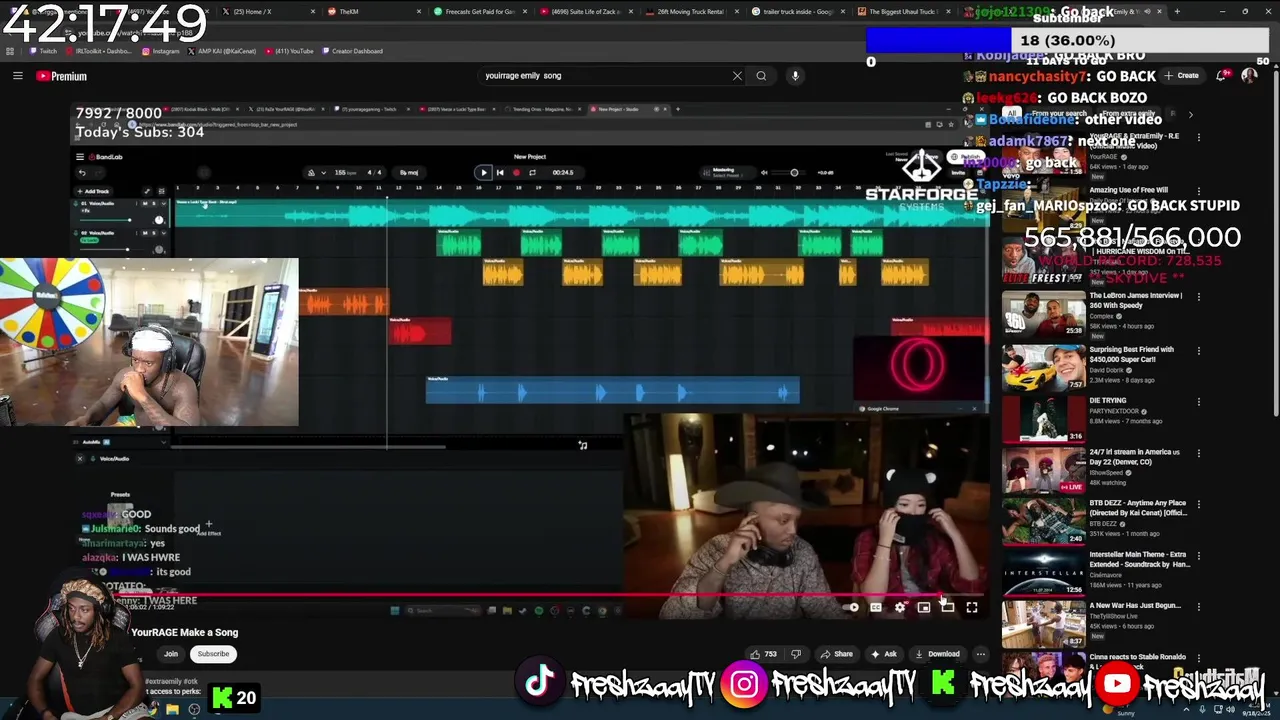Select the red audio clip in BandLab timeline
Screen dimensions: 1280x720
click(420, 331)
